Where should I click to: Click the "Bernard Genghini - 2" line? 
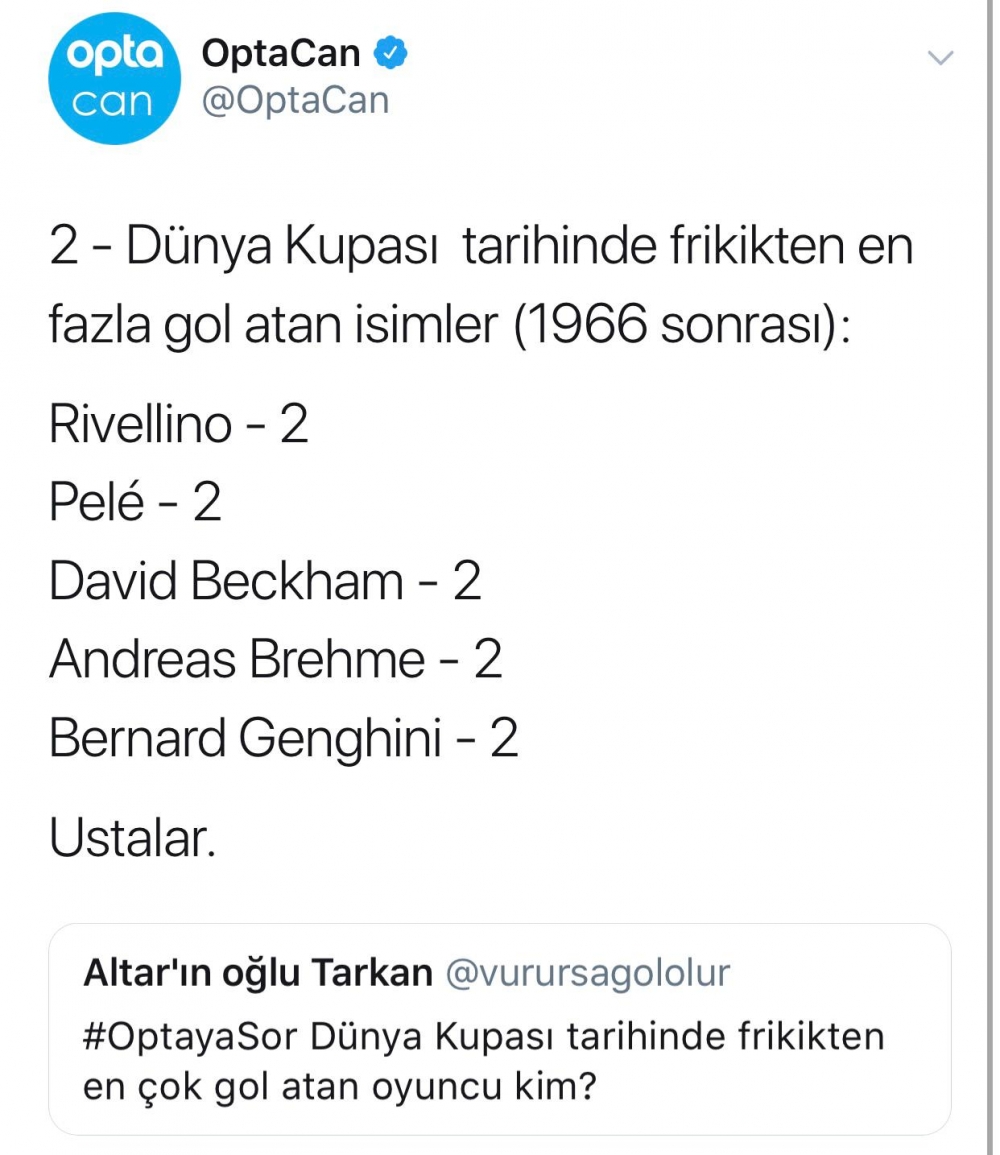tap(283, 739)
